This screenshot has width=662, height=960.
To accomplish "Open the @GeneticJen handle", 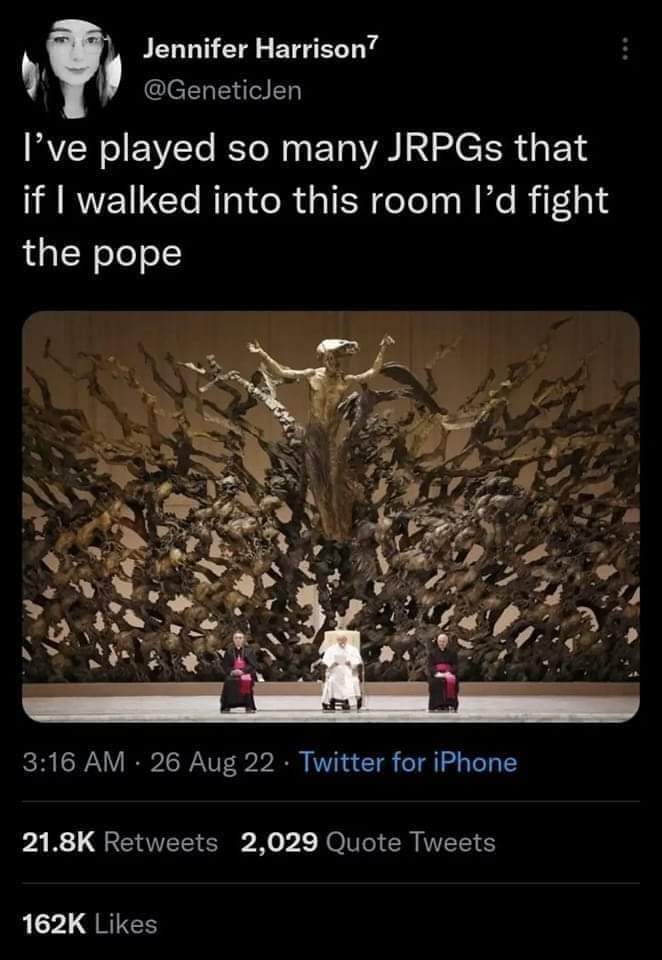I will tap(222, 91).
